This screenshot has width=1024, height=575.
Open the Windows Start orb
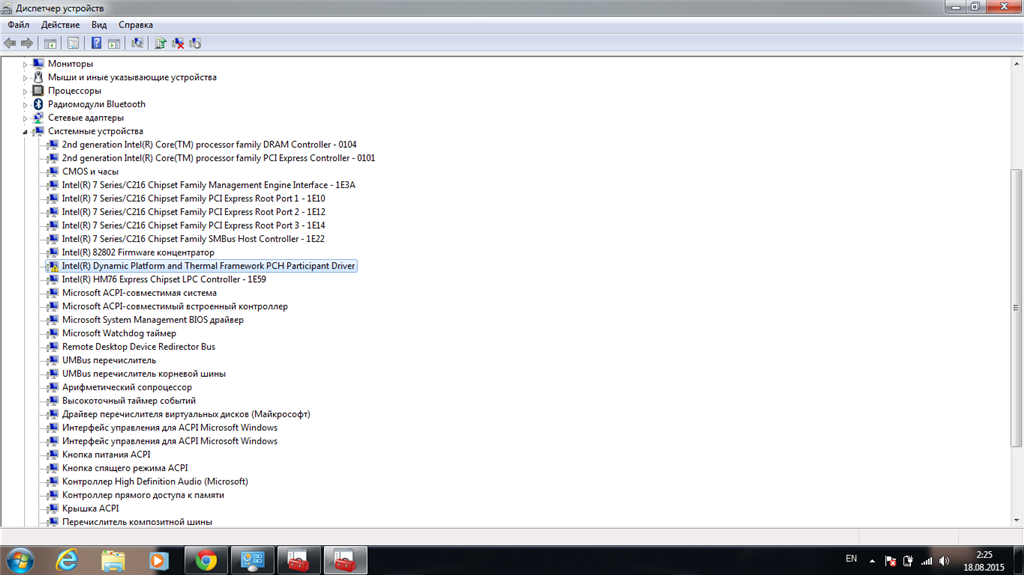click(20, 561)
